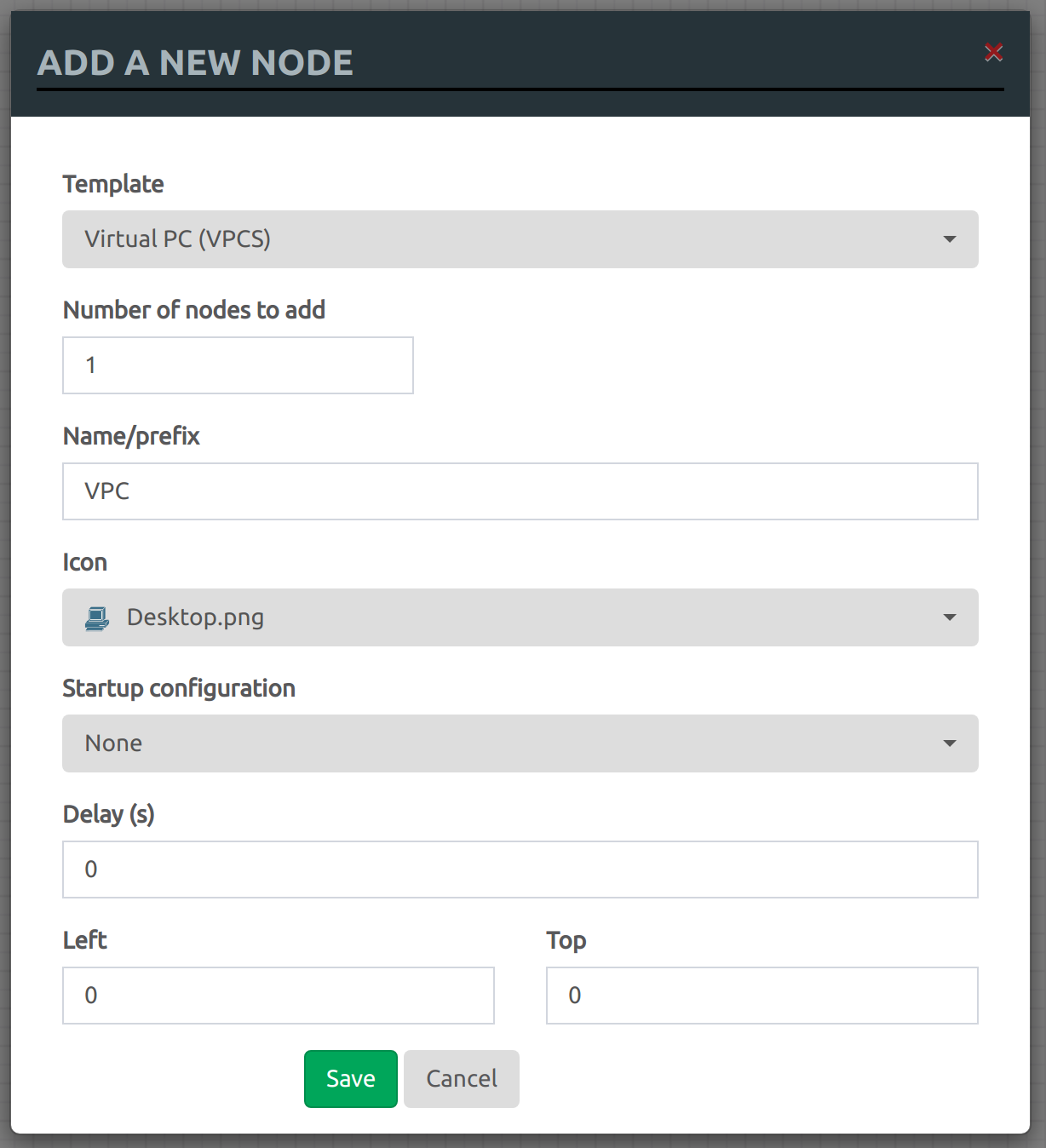
Task: Click the Top coordinate input
Action: pos(762,995)
